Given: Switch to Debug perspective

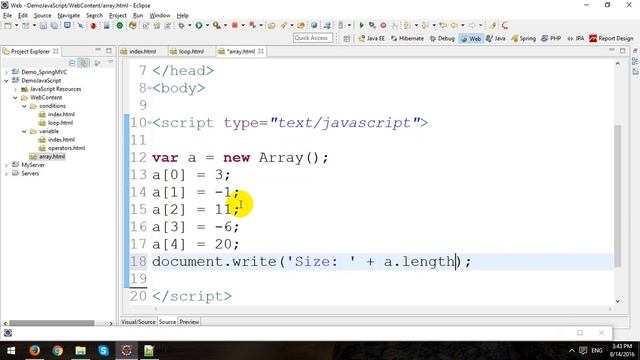Looking at the screenshot, I should pyautogui.click(x=442, y=38).
